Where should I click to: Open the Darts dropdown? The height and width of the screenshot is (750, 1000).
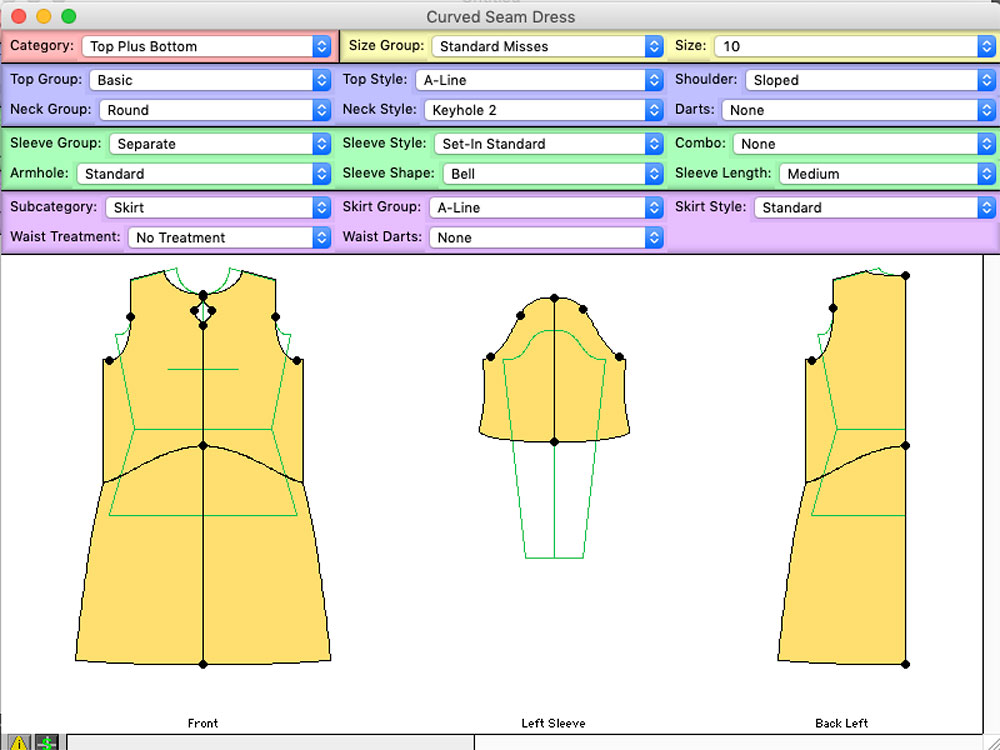click(858, 110)
